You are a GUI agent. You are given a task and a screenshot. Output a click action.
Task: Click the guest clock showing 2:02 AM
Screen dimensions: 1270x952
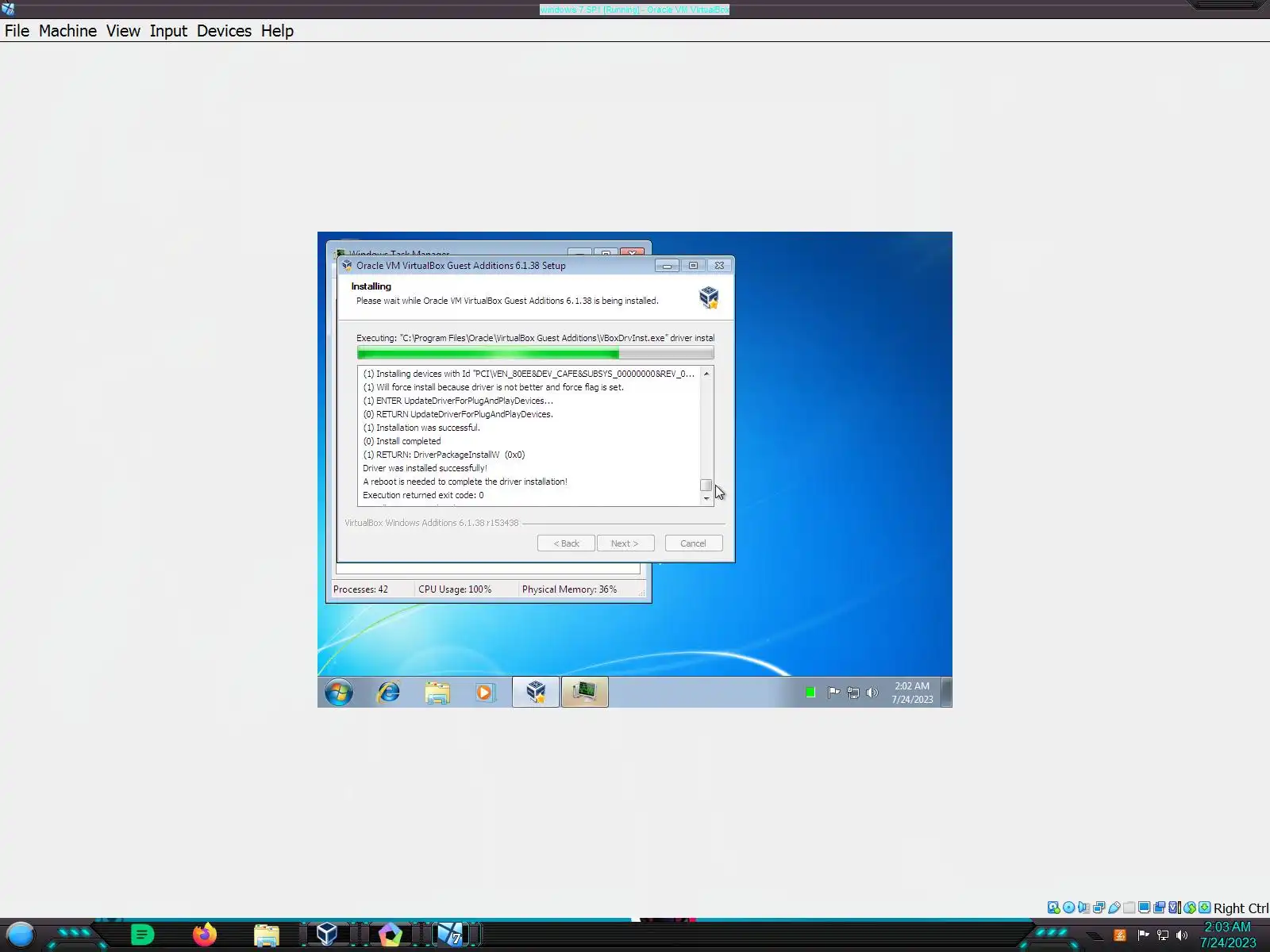point(912,693)
